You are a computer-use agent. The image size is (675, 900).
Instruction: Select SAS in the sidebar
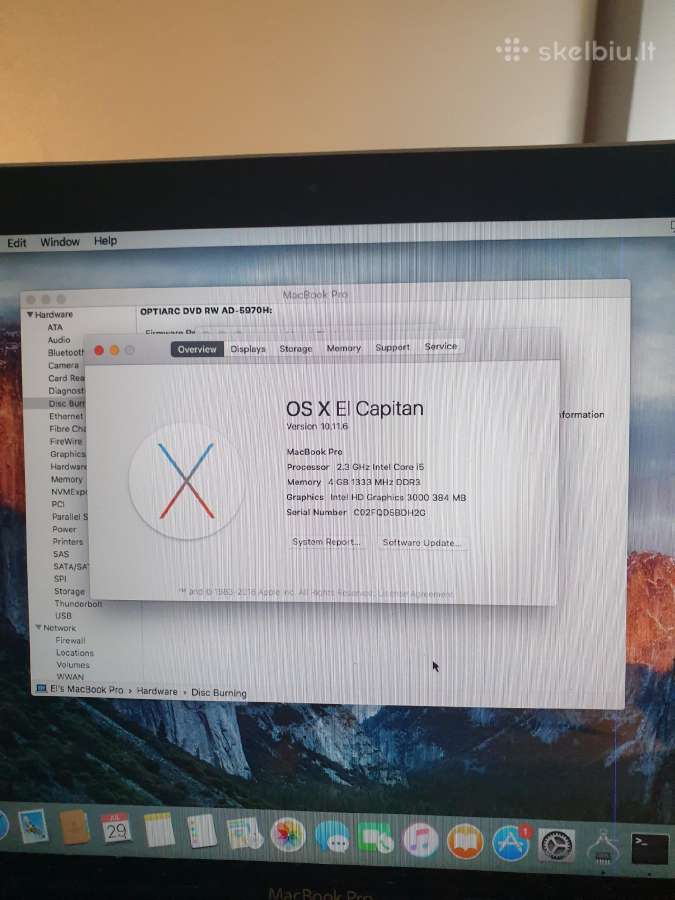(61, 554)
